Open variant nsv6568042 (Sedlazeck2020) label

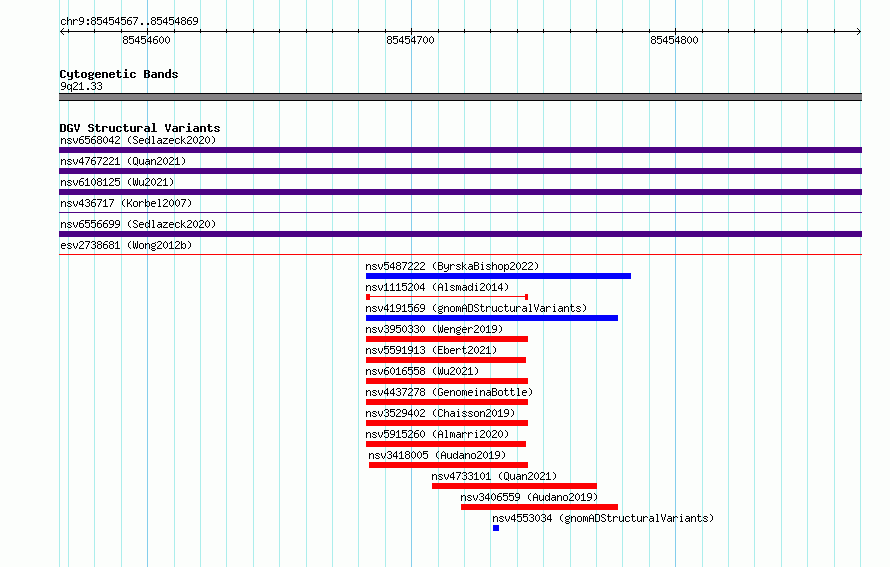[138, 140]
